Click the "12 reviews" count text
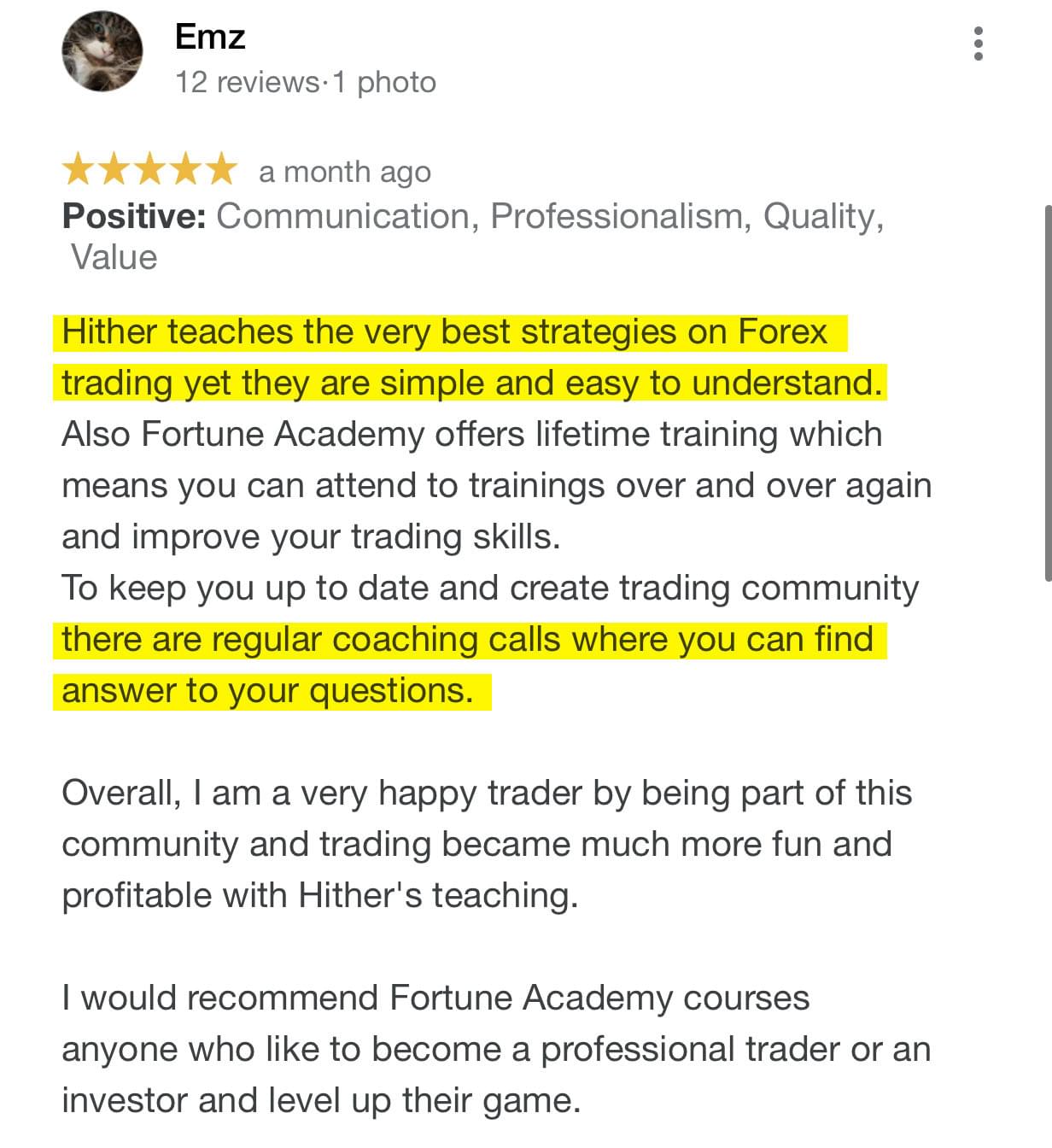Image resolution: width=1052 pixels, height=1148 pixels. coord(247,82)
